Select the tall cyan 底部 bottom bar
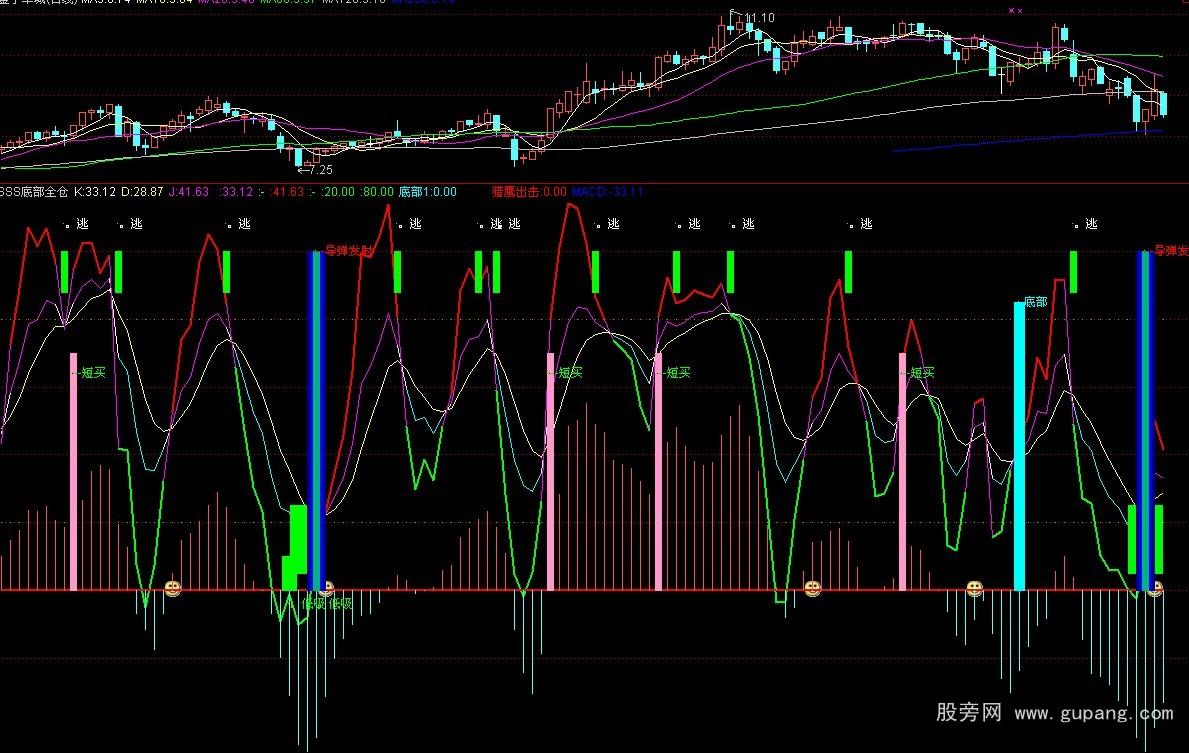Screen dimensions: 1189x753 1019,445
